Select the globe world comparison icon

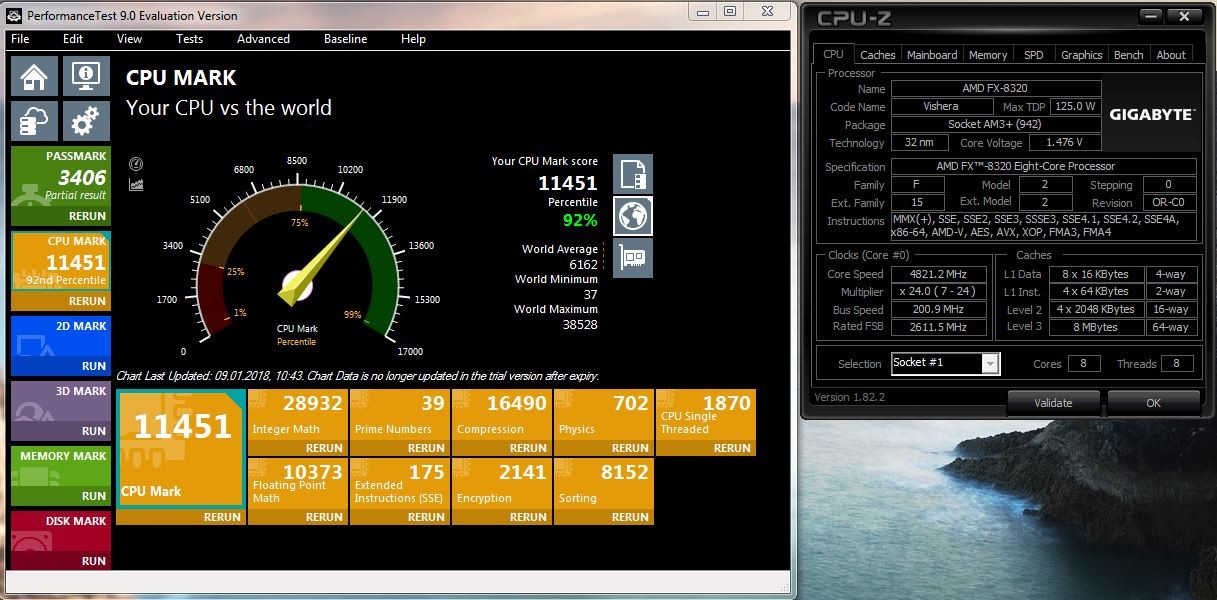[x=632, y=215]
